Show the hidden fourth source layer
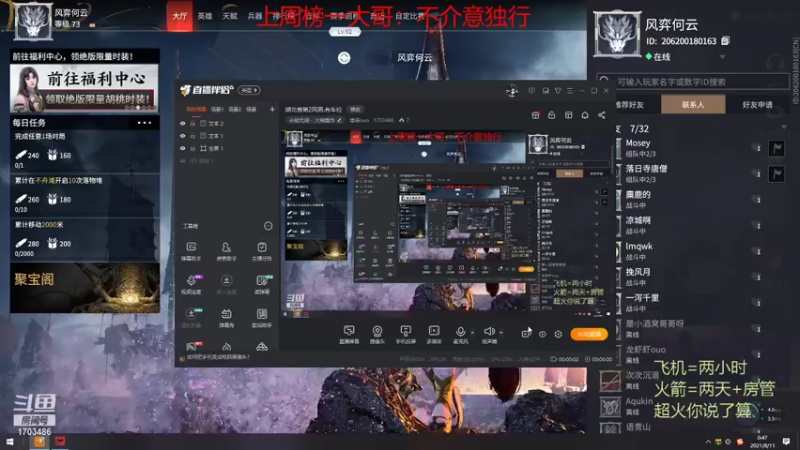The width and height of the screenshot is (800, 450). pos(183,161)
